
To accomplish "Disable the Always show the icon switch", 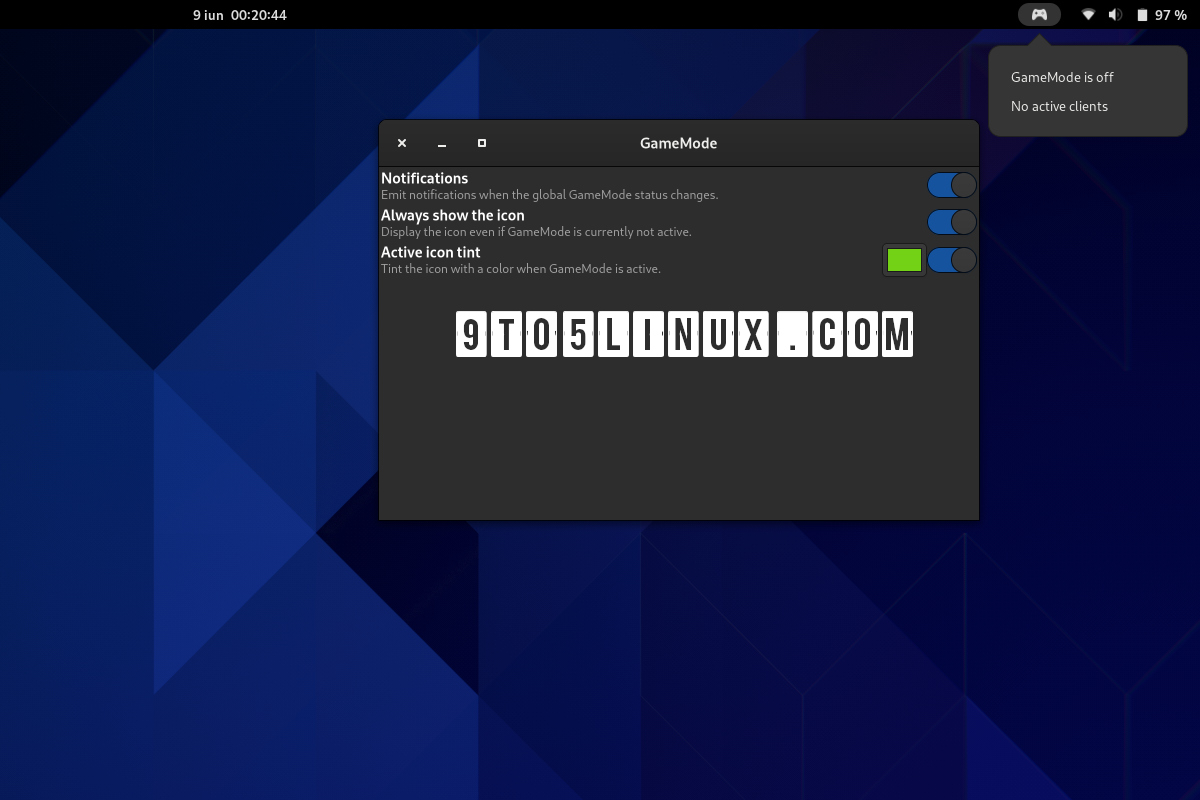I will pos(951,221).
